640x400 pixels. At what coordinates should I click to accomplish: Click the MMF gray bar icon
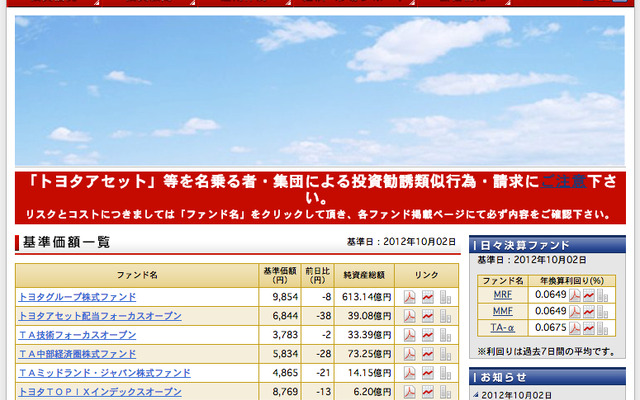click(602, 312)
